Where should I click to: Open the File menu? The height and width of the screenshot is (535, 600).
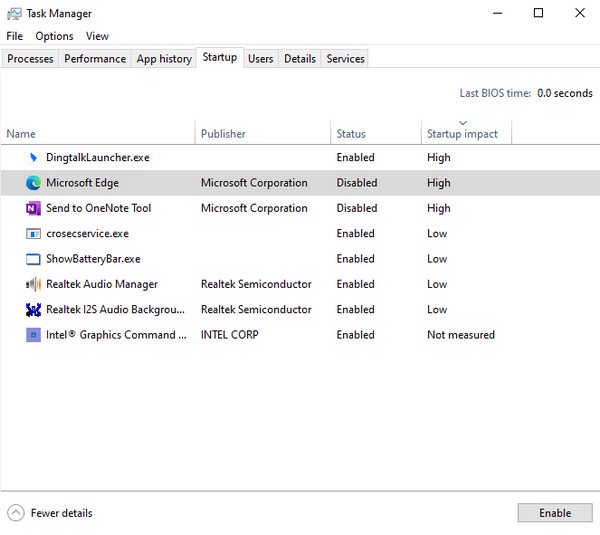(15, 36)
